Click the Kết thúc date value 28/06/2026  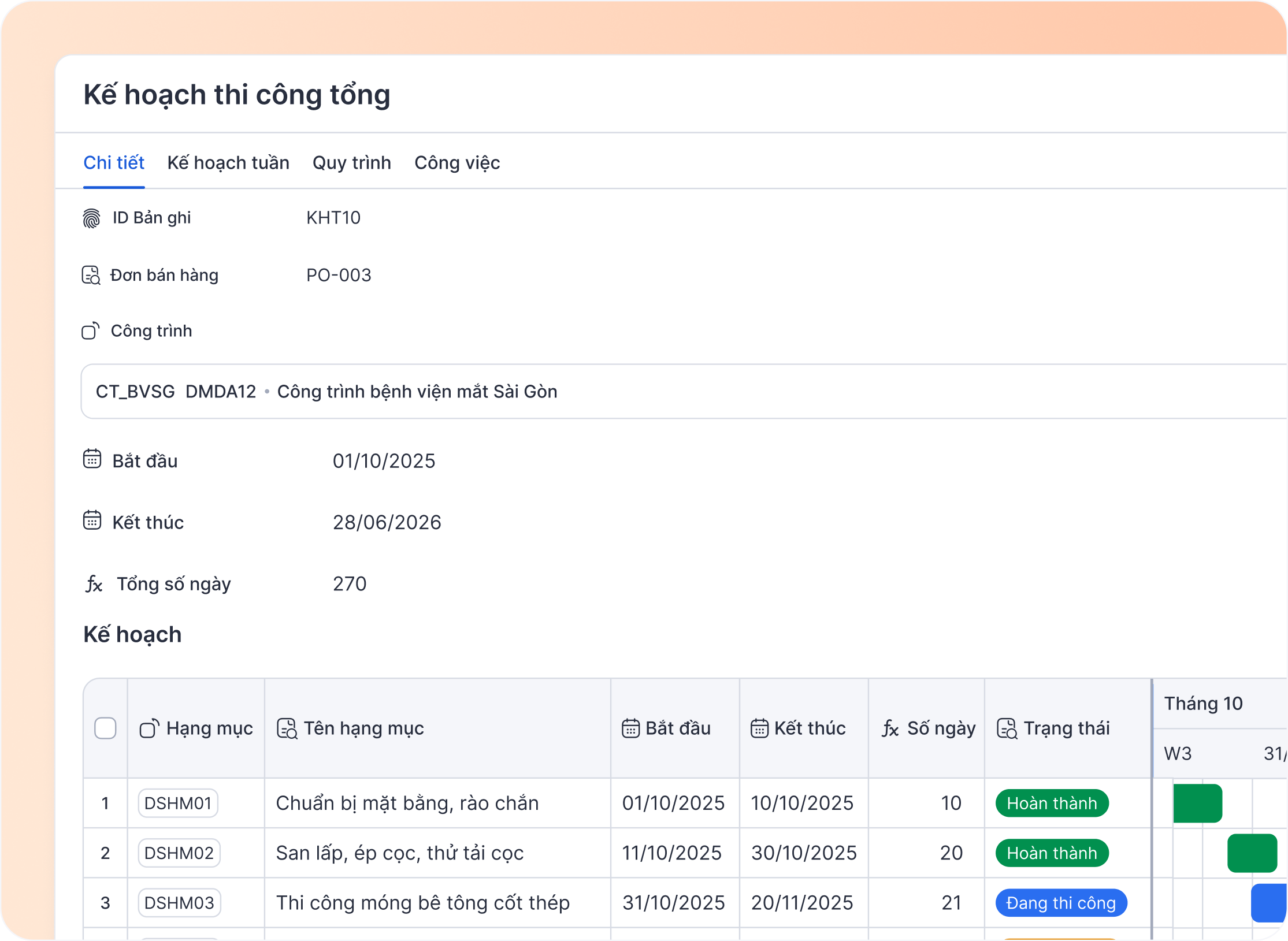click(387, 523)
